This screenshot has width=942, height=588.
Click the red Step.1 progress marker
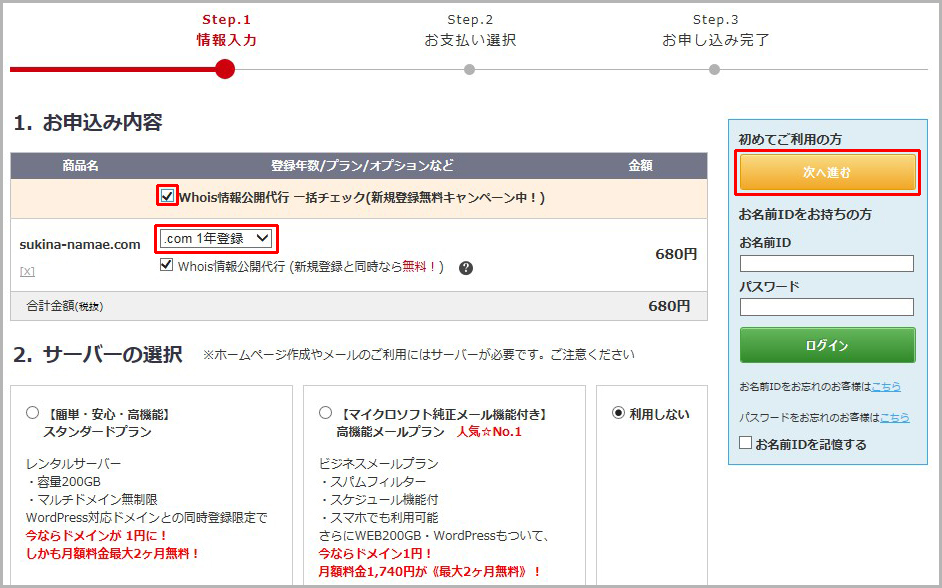(x=225, y=69)
